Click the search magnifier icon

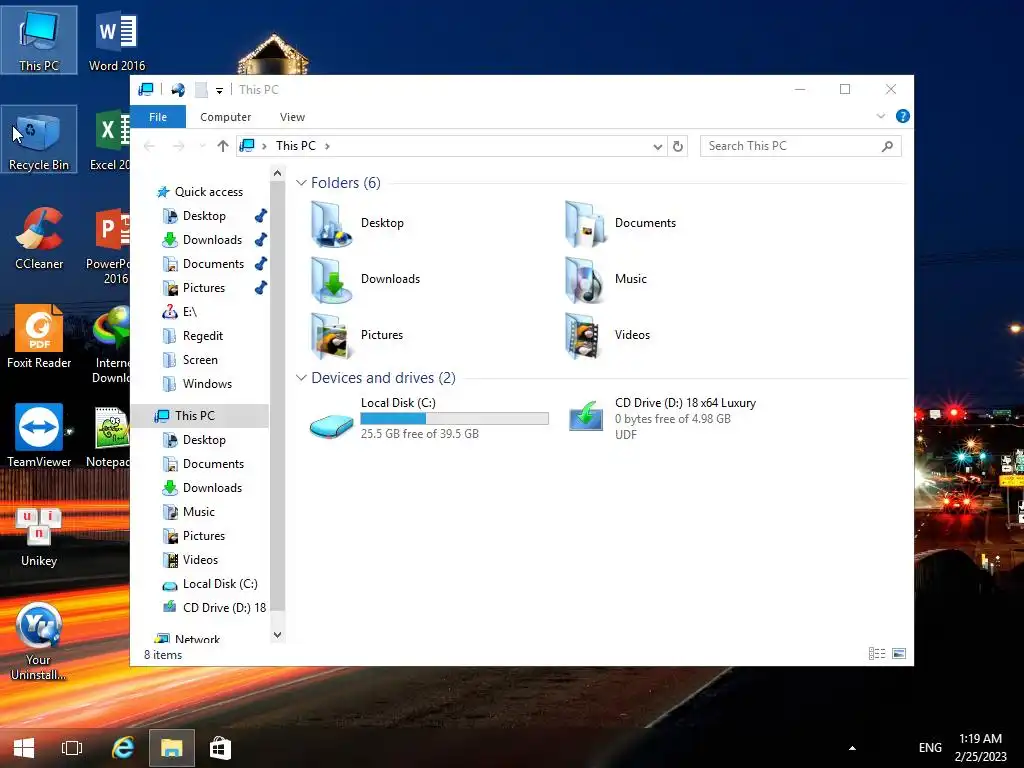(887, 146)
